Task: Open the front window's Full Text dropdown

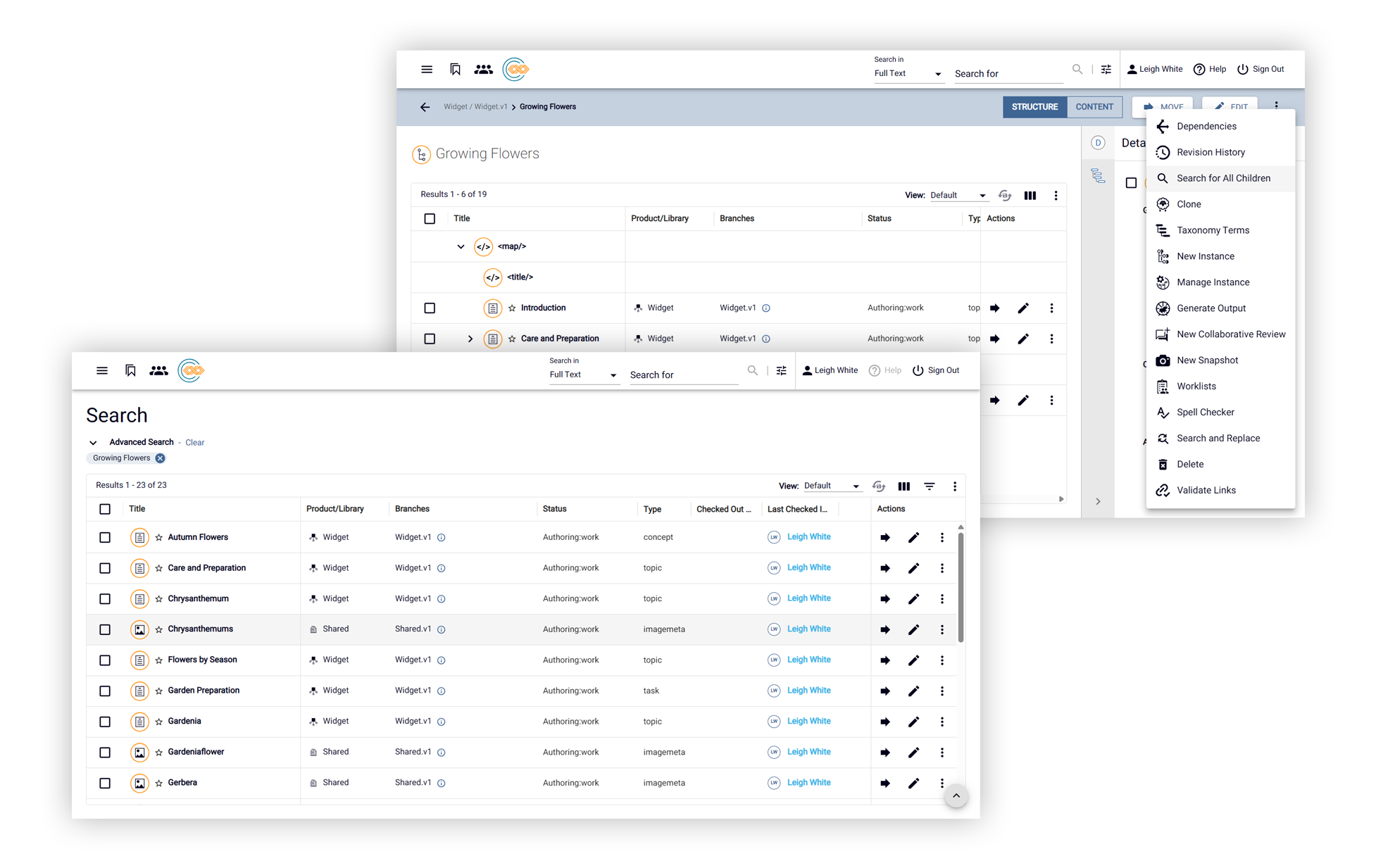Action: [583, 375]
